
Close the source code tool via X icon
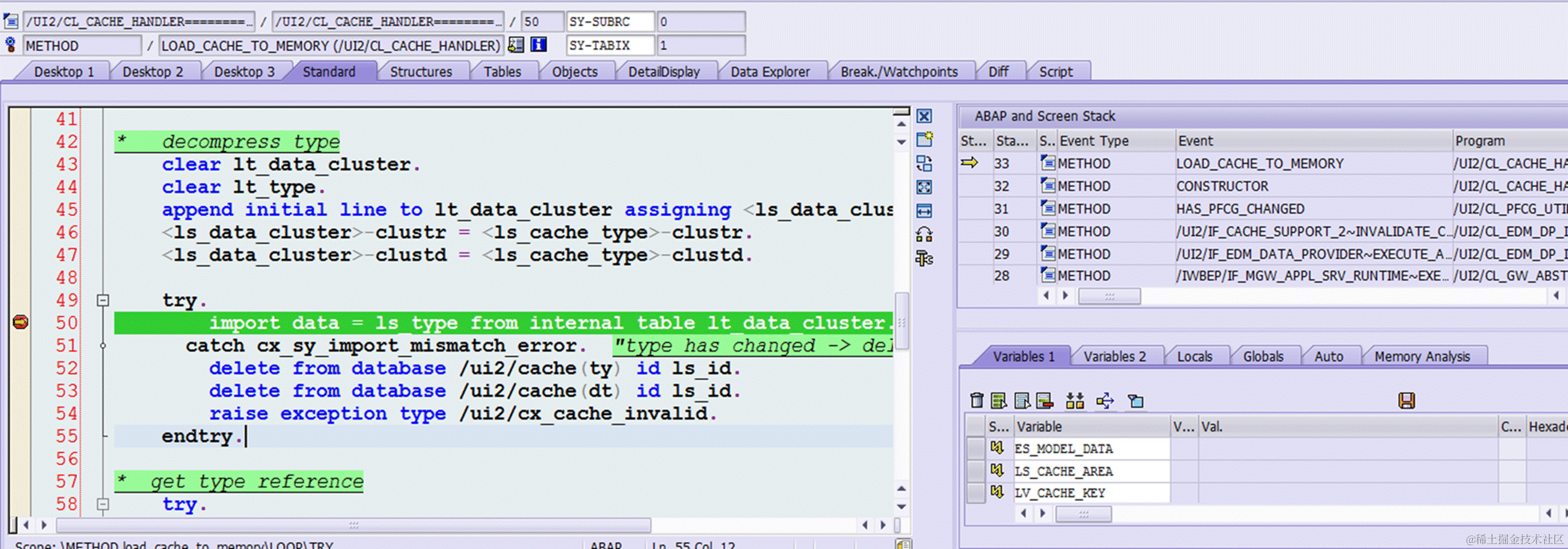click(924, 116)
